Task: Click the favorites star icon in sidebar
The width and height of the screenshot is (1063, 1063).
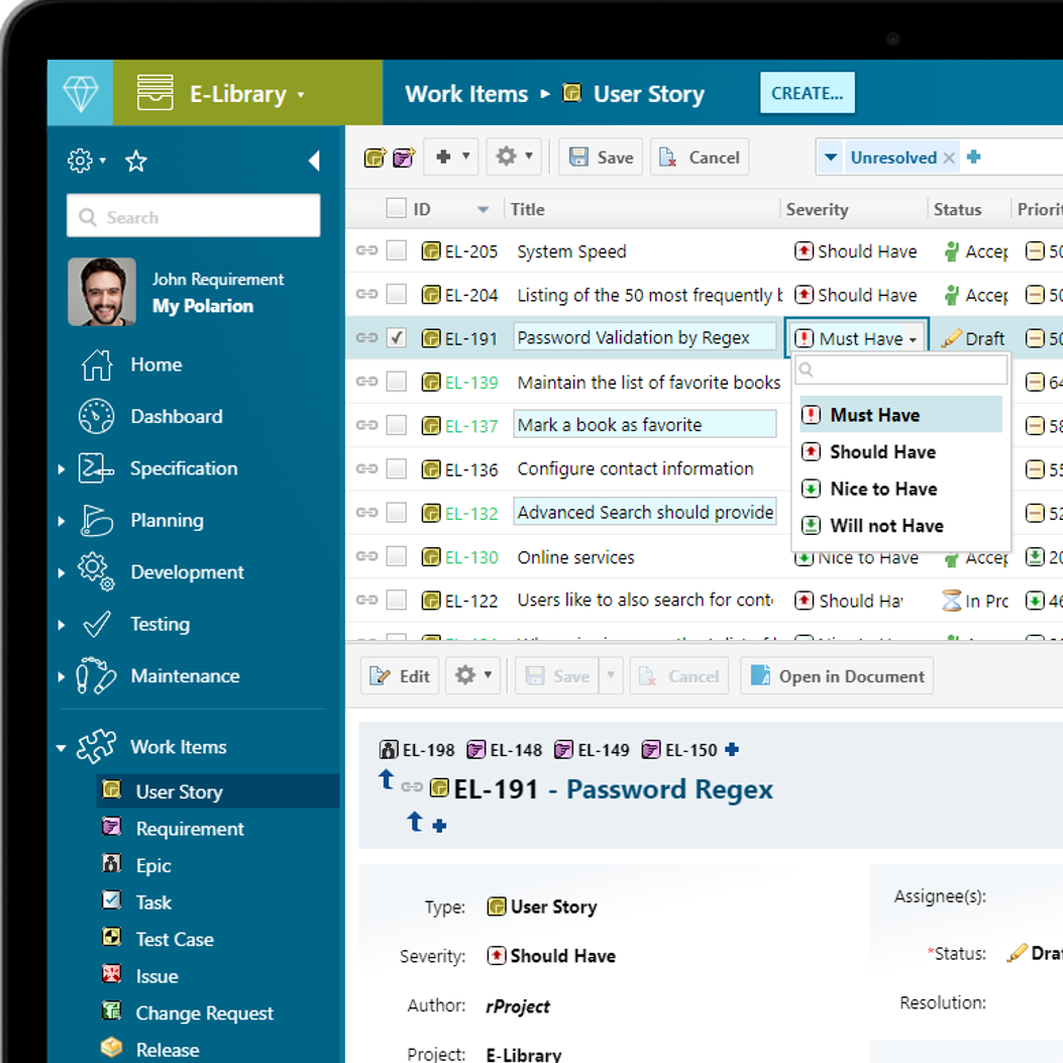Action: (136, 161)
